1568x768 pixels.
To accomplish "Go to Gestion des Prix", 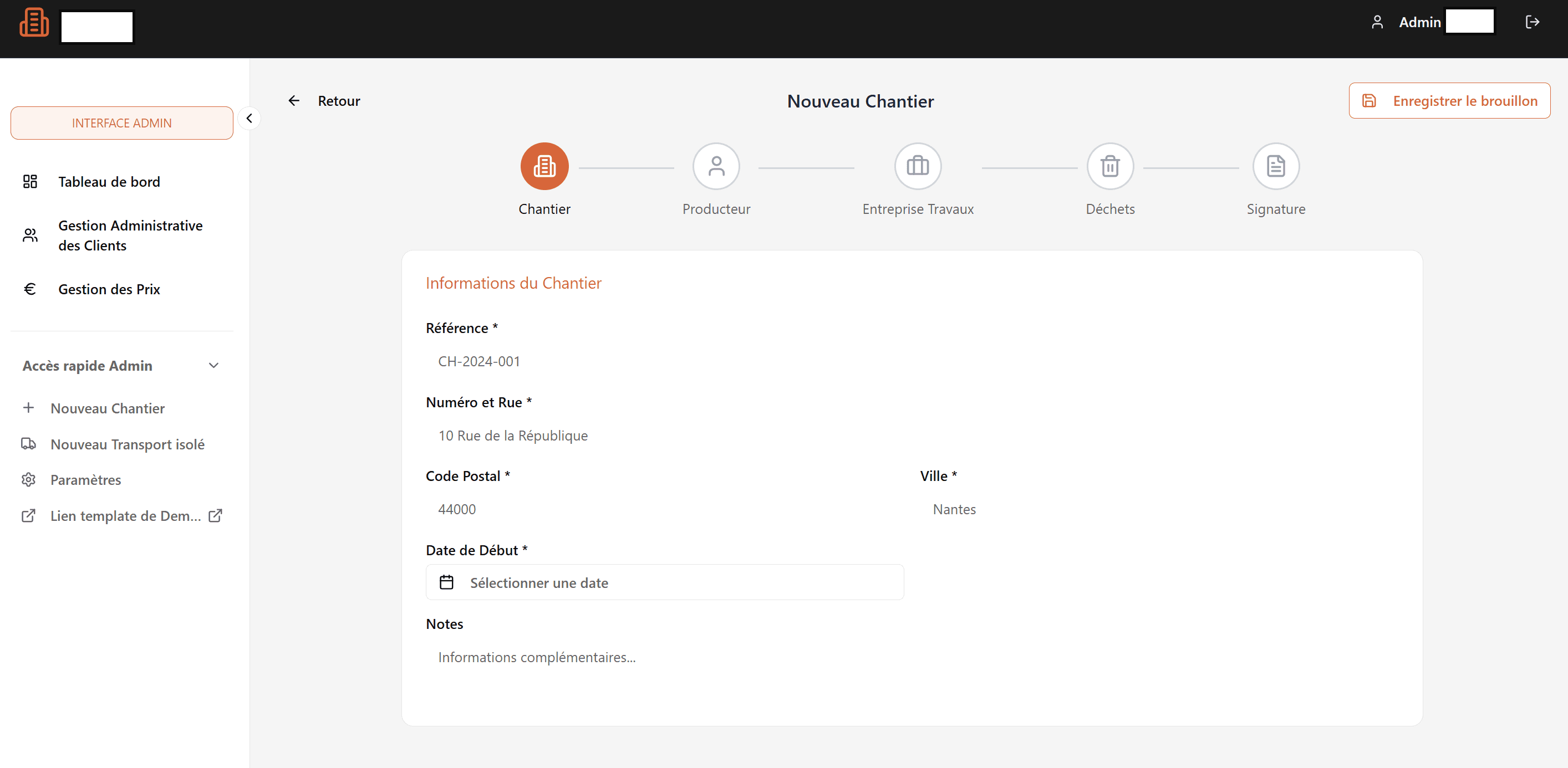I will pos(109,289).
